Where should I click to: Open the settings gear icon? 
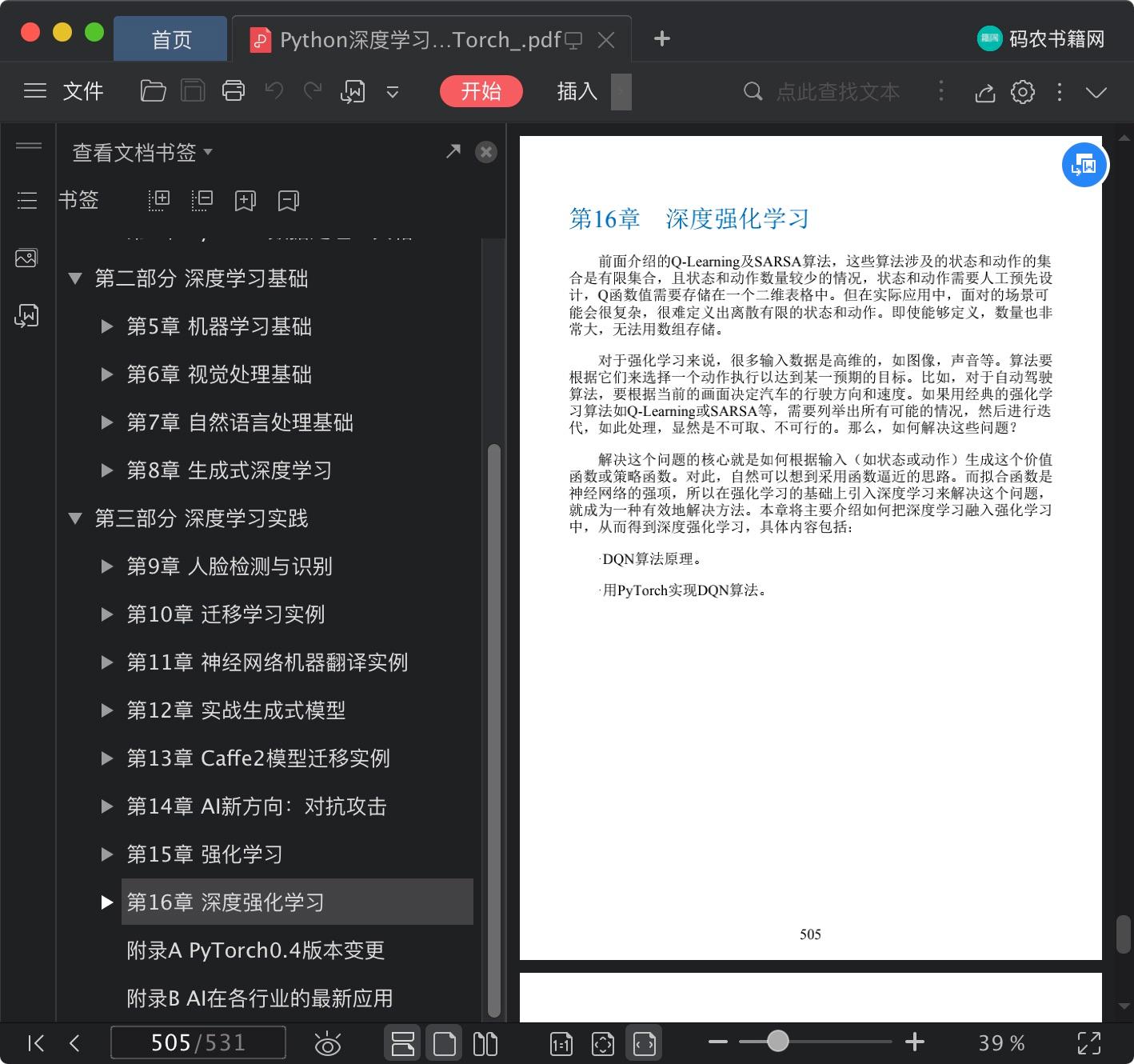click(1023, 92)
